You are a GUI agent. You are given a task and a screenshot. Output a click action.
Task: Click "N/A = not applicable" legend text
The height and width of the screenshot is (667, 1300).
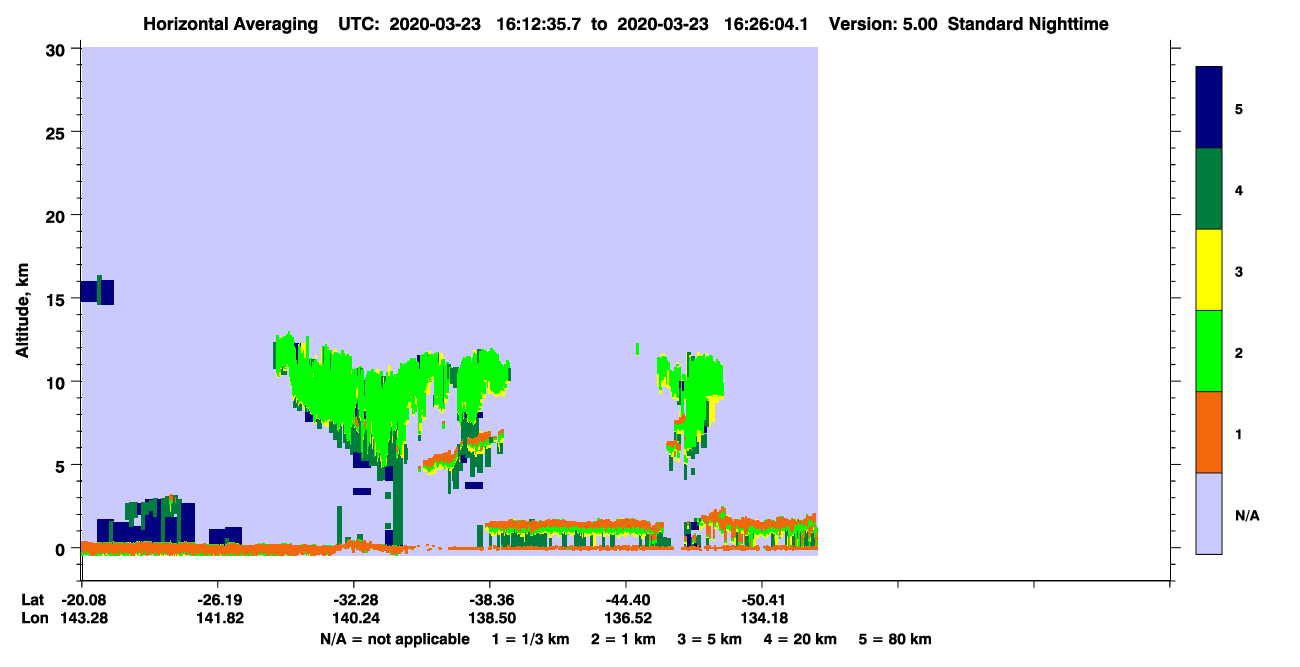point(394,639)
